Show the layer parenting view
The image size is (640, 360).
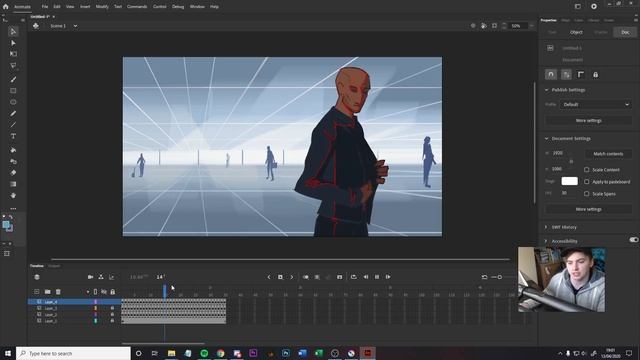click(x=101, y=277)
